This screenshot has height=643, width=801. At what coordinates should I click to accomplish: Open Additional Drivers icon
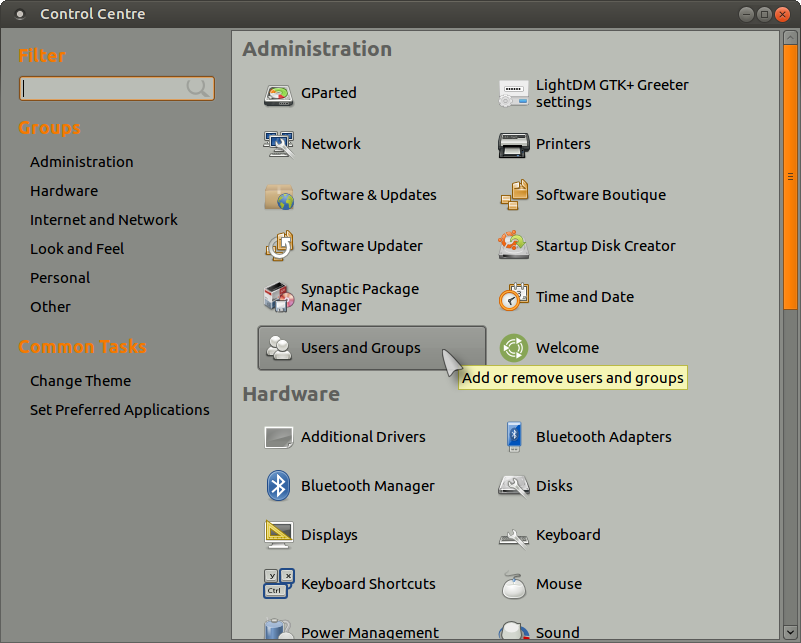278,438
